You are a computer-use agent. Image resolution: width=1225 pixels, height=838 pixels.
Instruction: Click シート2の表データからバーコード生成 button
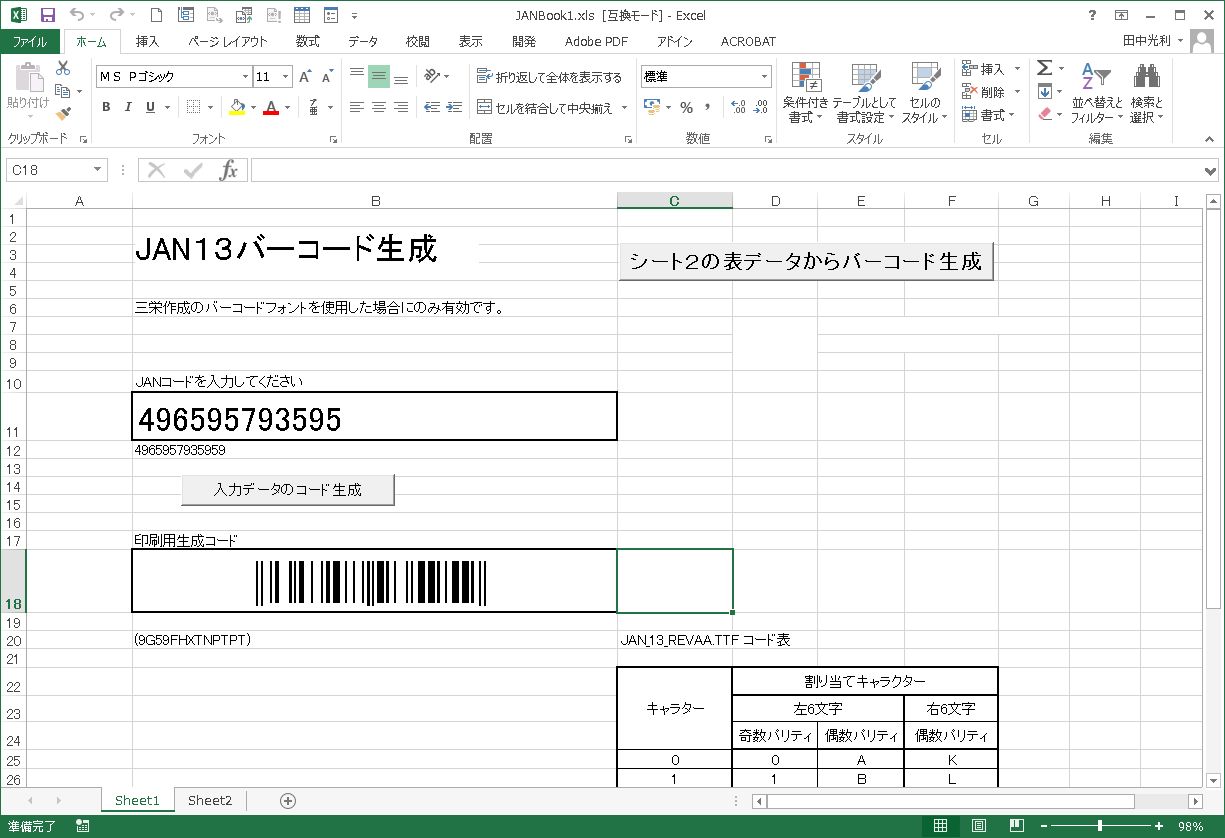(x=806, y=262)
